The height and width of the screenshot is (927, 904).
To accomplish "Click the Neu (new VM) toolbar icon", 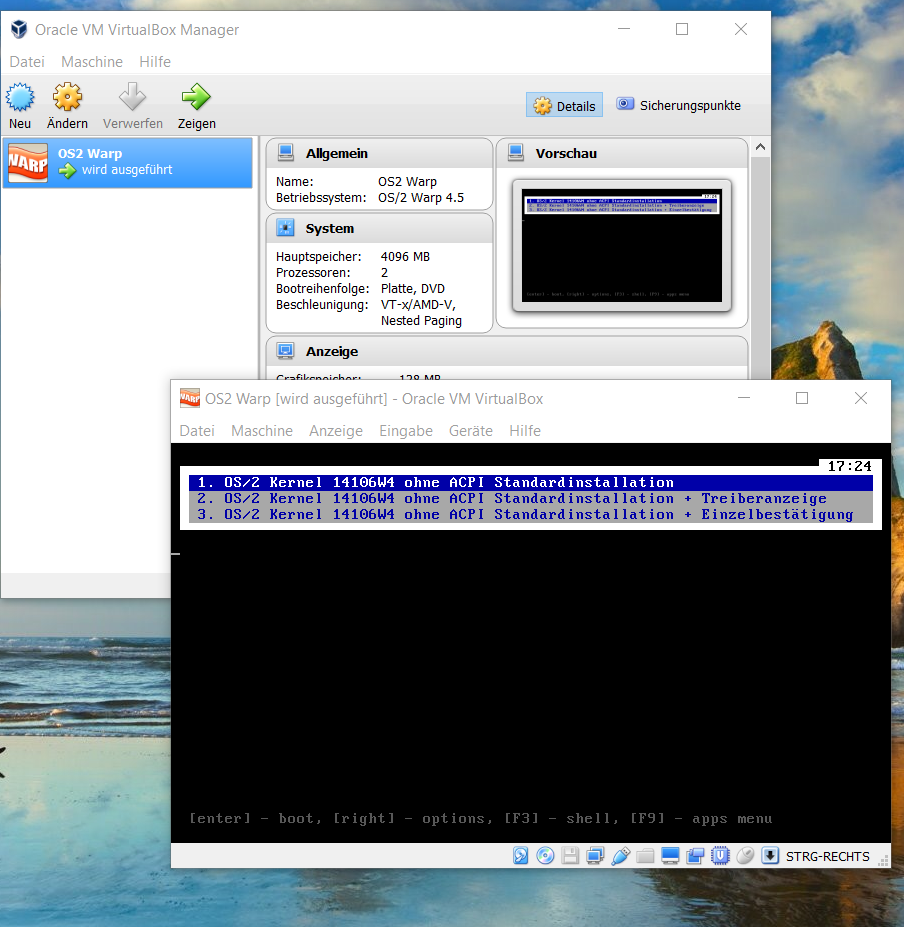I will [20, 98].
